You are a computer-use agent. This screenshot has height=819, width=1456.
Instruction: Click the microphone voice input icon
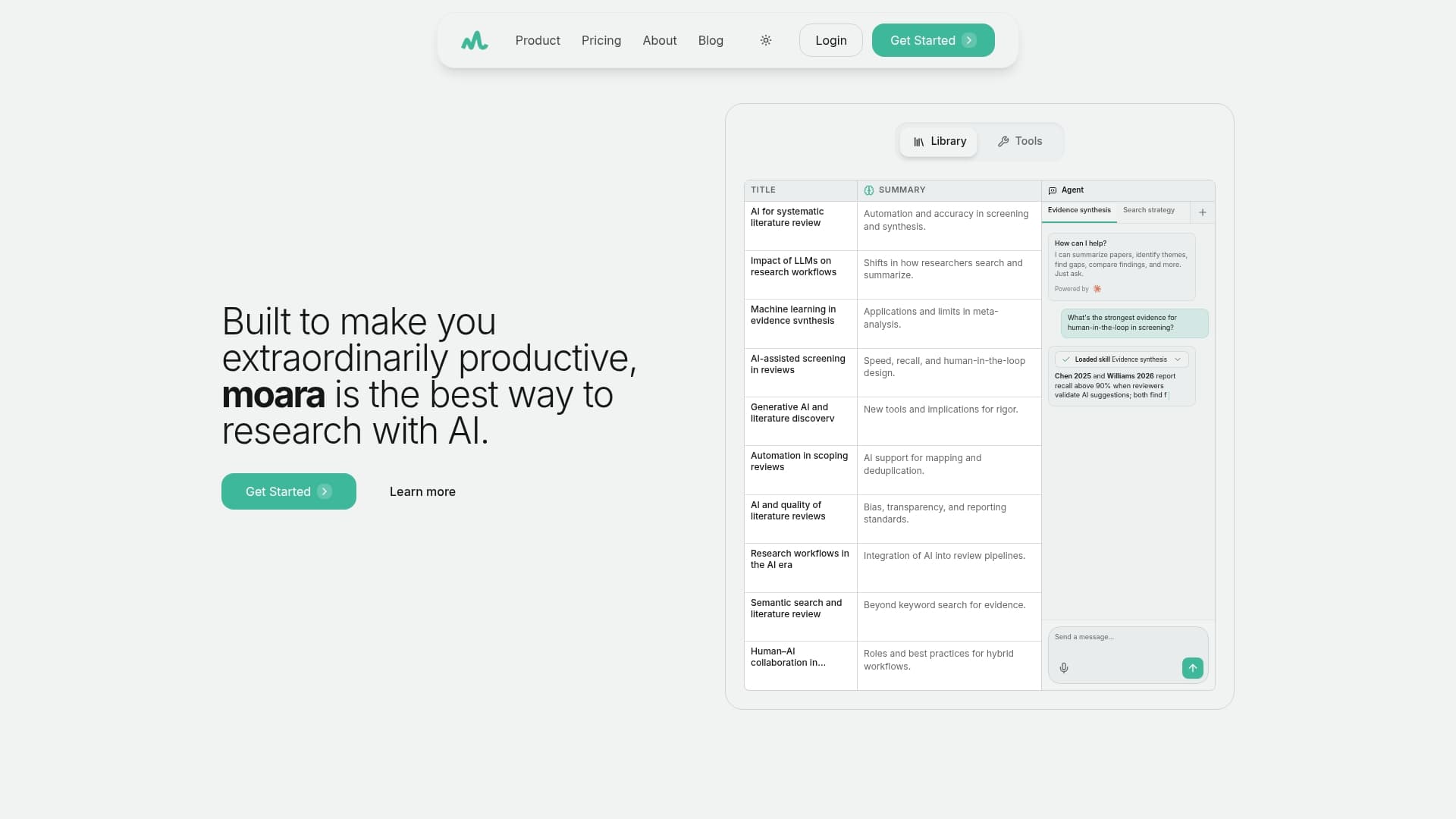tap(1064, 668)
